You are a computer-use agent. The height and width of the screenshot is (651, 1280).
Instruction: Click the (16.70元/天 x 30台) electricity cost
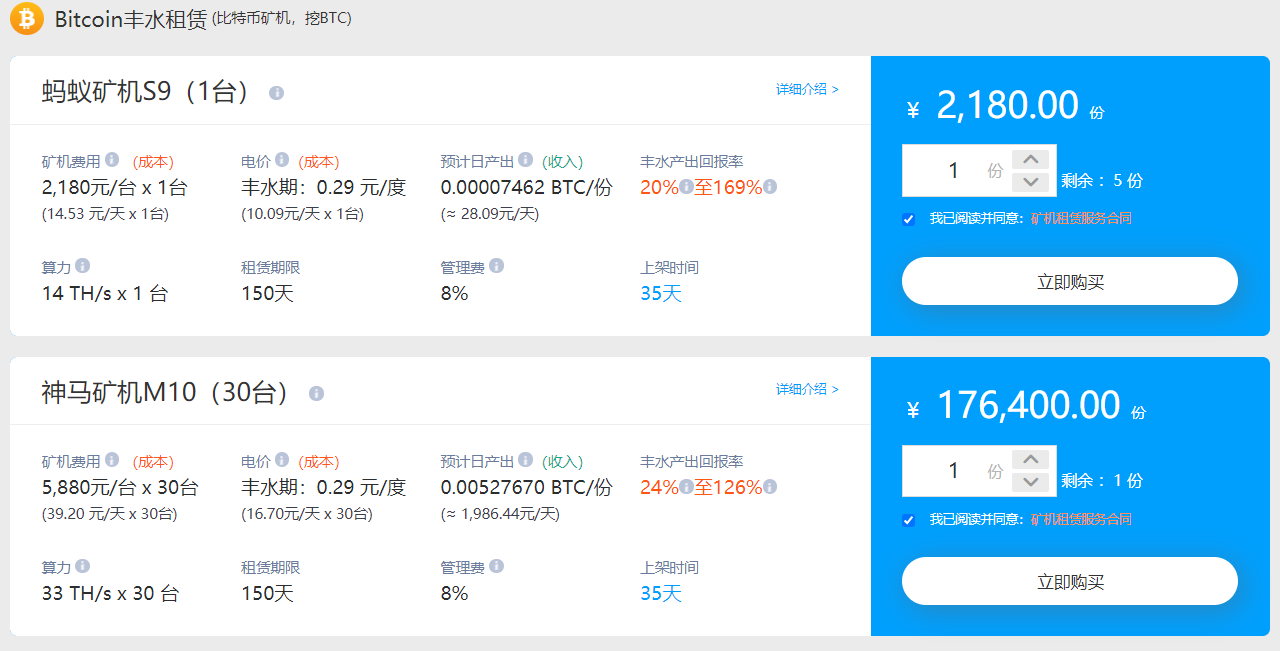tap(307, 514)
